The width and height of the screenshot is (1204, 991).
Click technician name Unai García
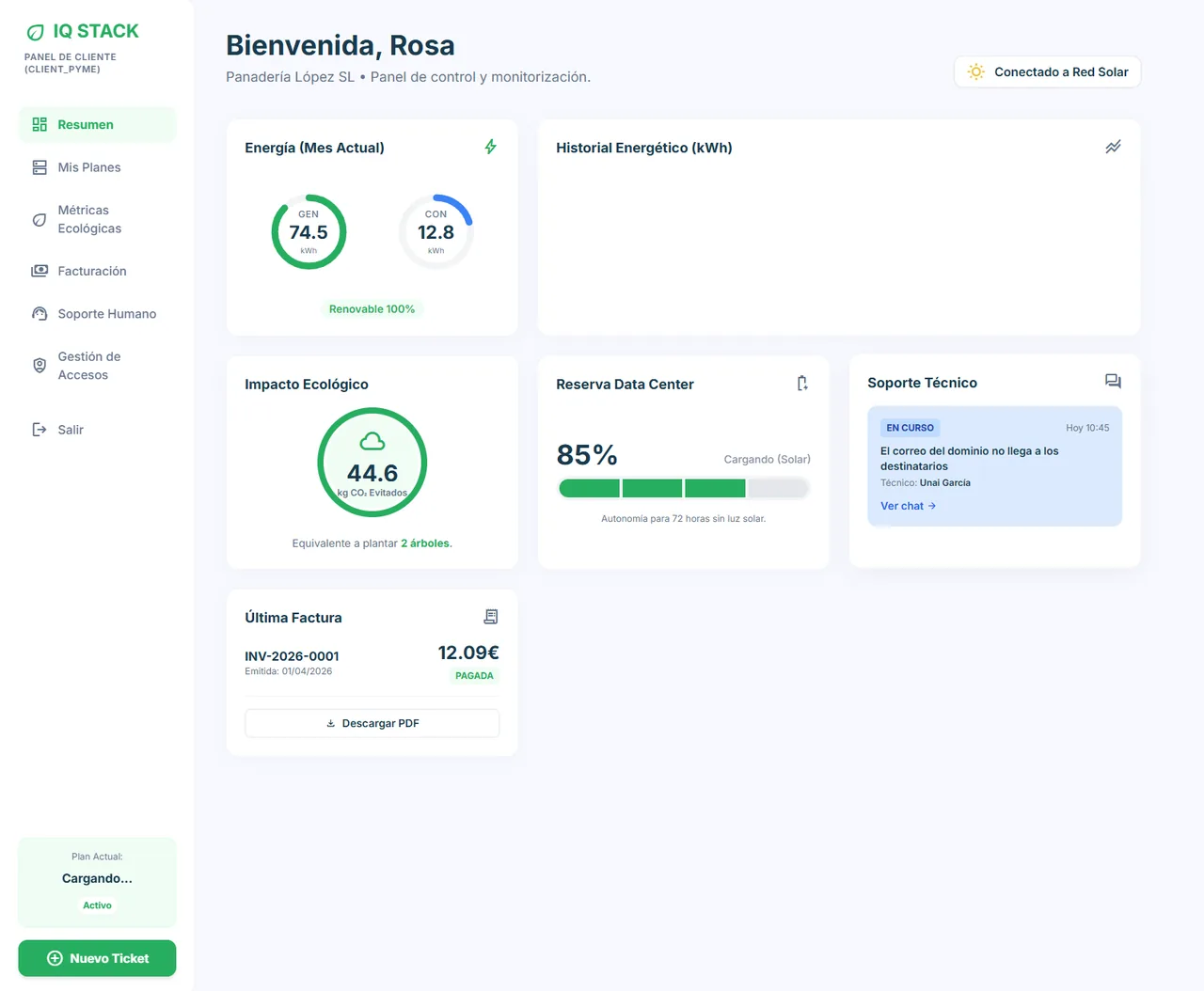945,483
